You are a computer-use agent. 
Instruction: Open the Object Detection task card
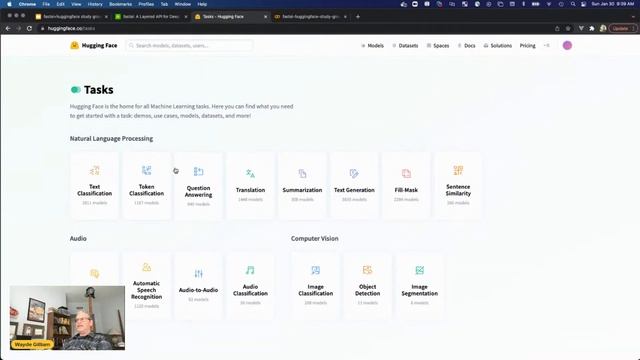tap(367, 286)
